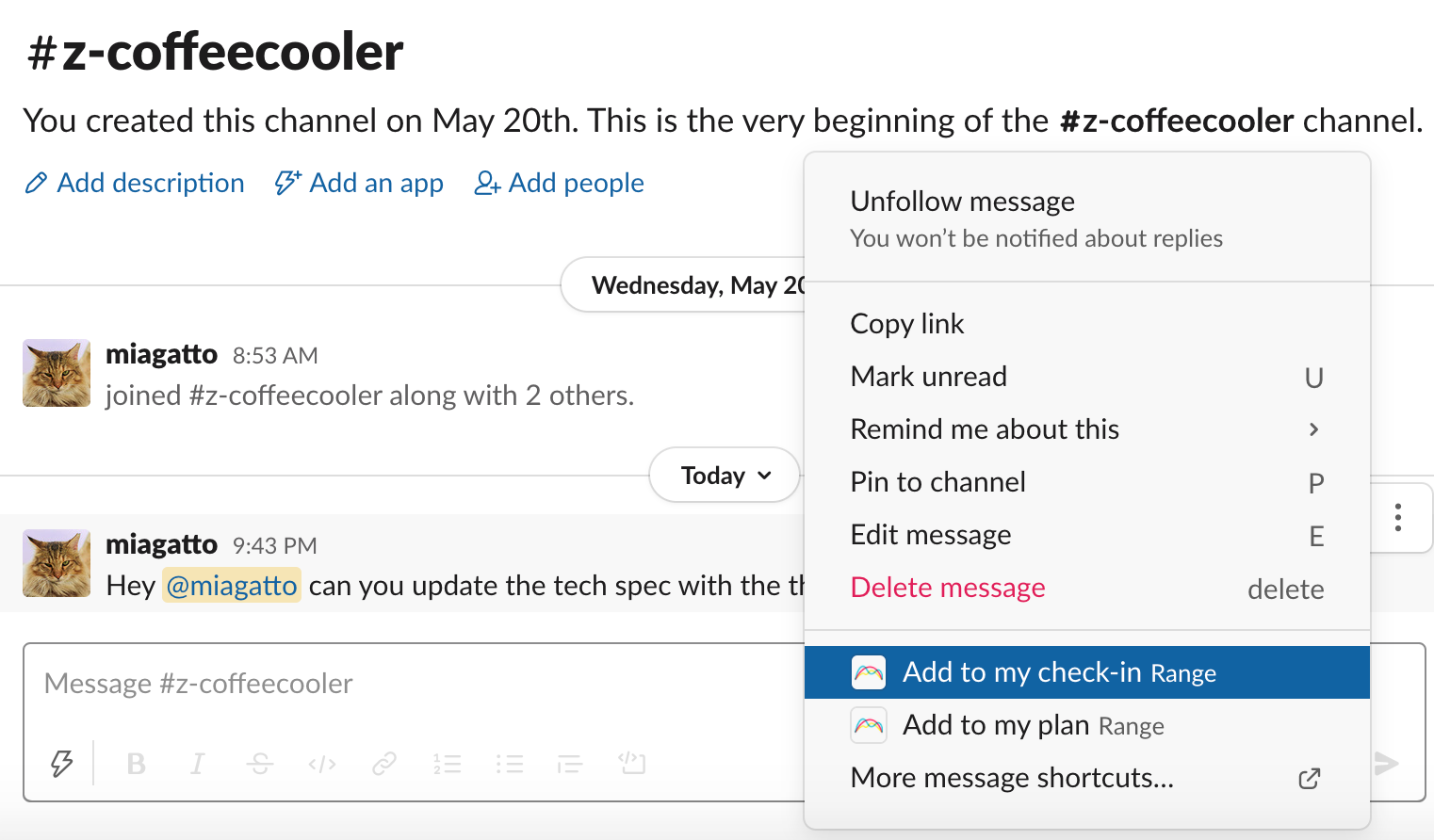Screen dimensions: 1434x840
Task: Click the joined #z-coffeecooler system message text
Action: pos(369,396)
